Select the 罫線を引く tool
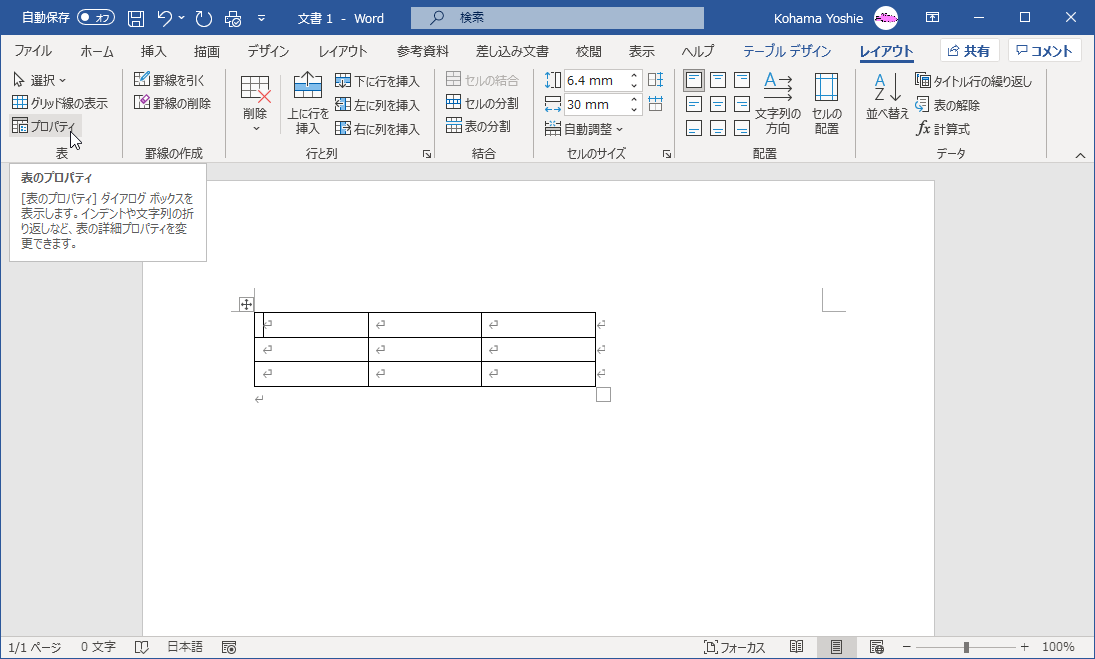 pyautogui.click(x=170, y=80)
